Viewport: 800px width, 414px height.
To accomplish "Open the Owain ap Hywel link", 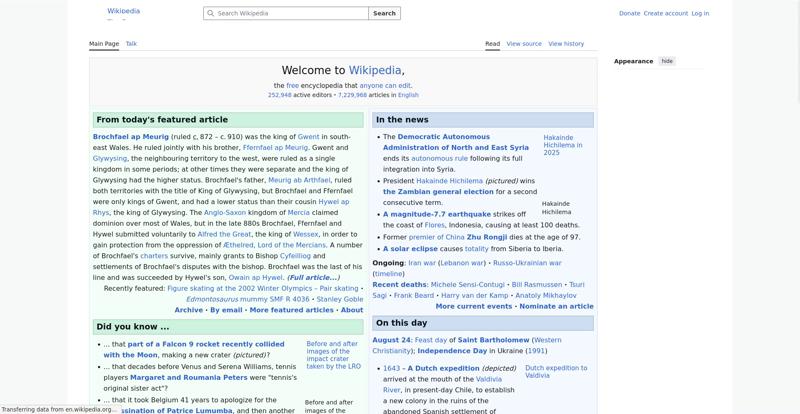I will (x=255, y=278).
